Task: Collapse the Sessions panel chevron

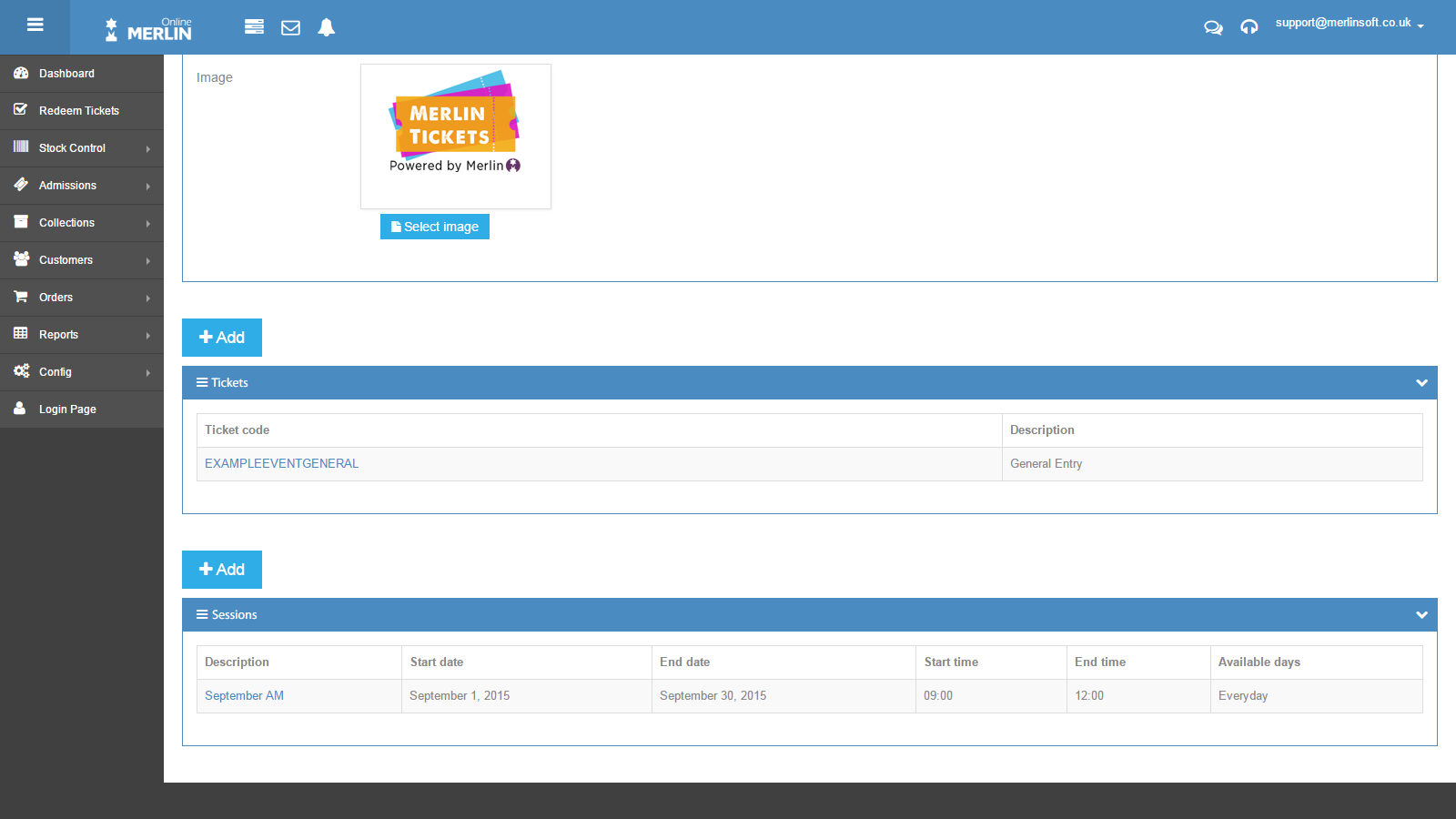Action: [x=1421, y=615]
